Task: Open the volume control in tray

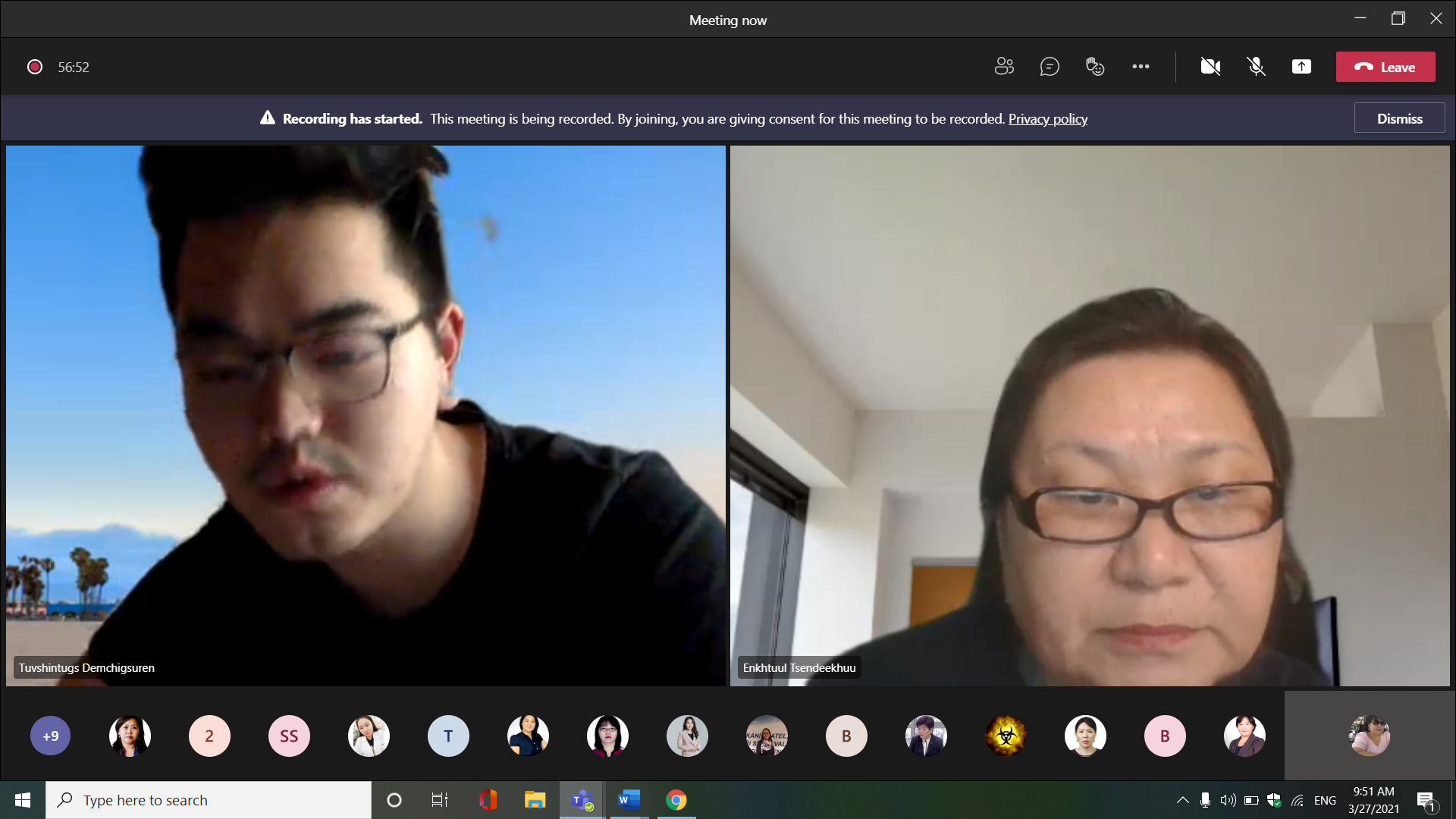Action: (x=1228, y=800)
